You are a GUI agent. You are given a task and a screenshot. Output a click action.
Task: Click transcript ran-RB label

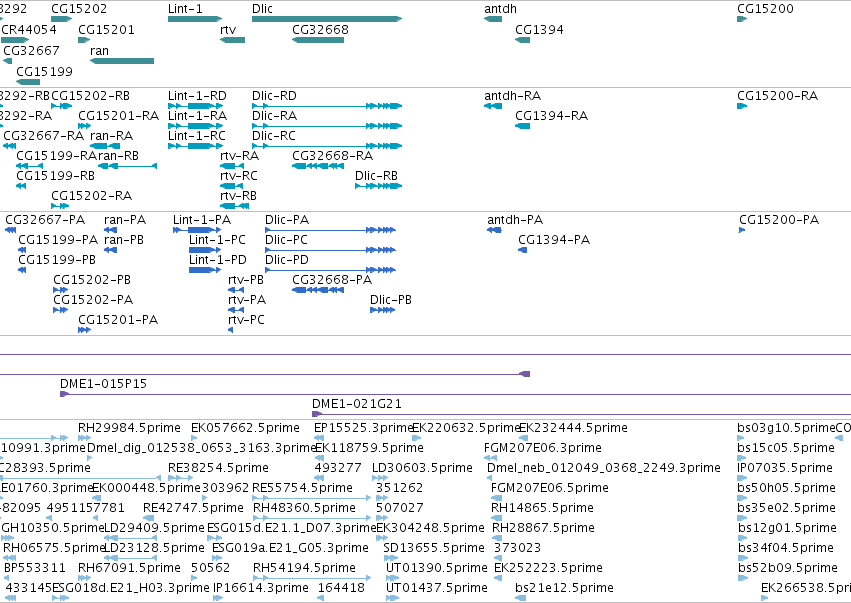(118, 156)
